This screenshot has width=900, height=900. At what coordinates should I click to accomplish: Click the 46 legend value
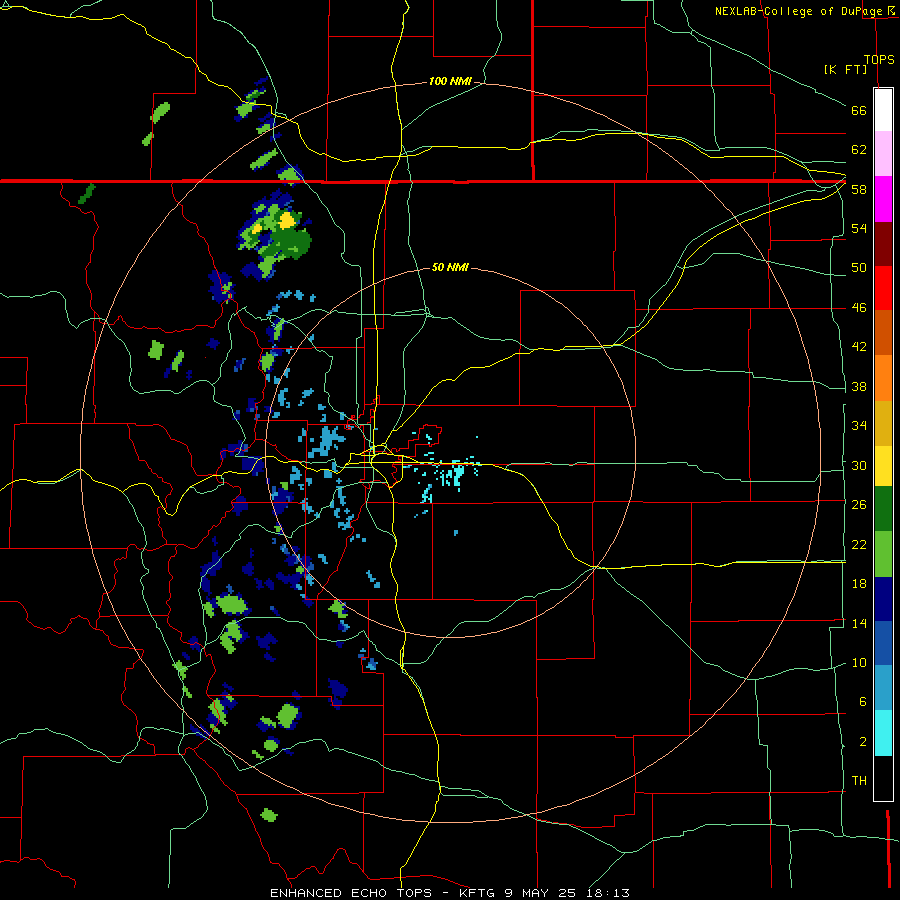859,308
